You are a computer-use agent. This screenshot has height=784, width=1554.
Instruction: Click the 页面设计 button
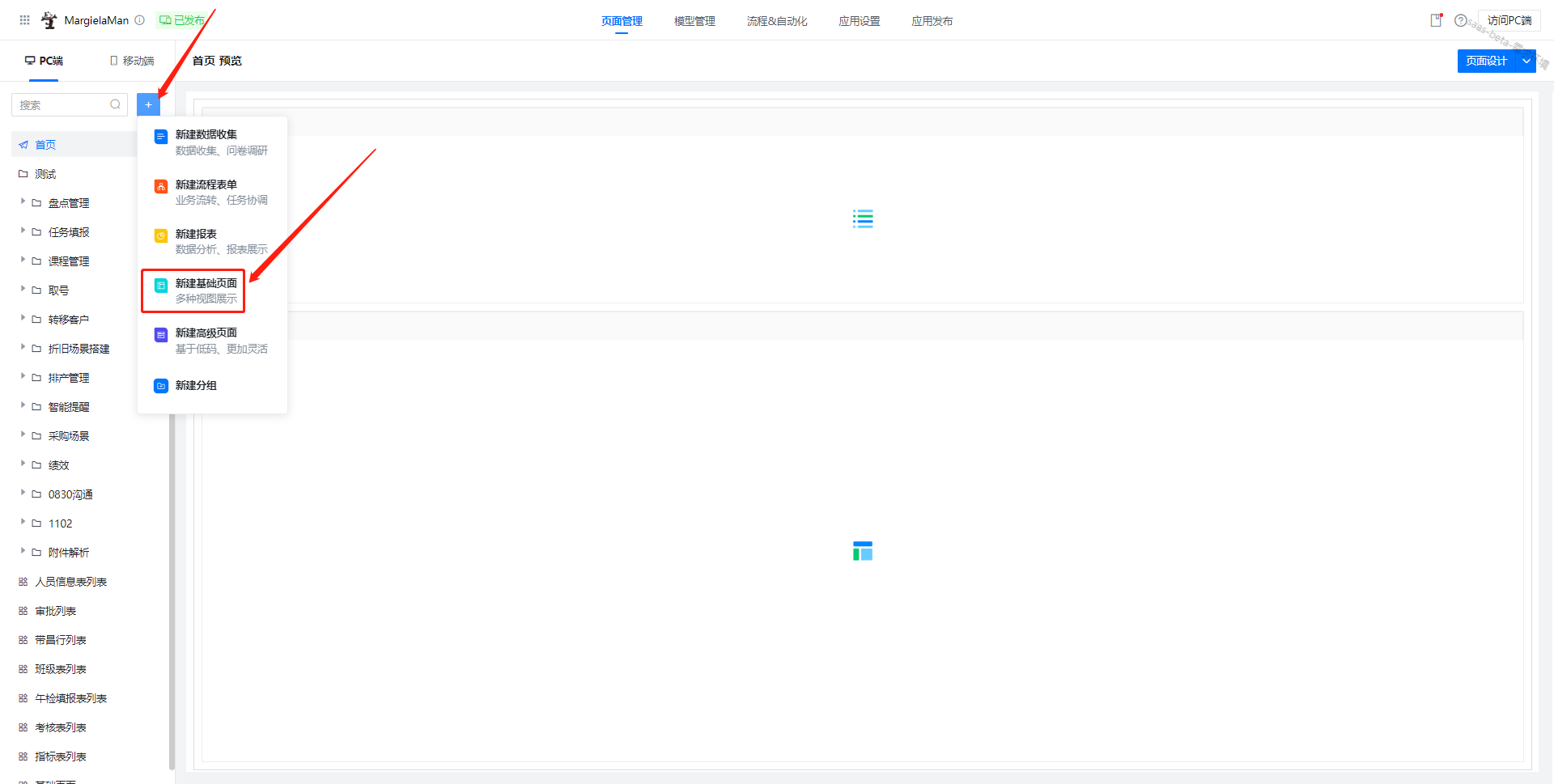click(x=1487, y=61)
